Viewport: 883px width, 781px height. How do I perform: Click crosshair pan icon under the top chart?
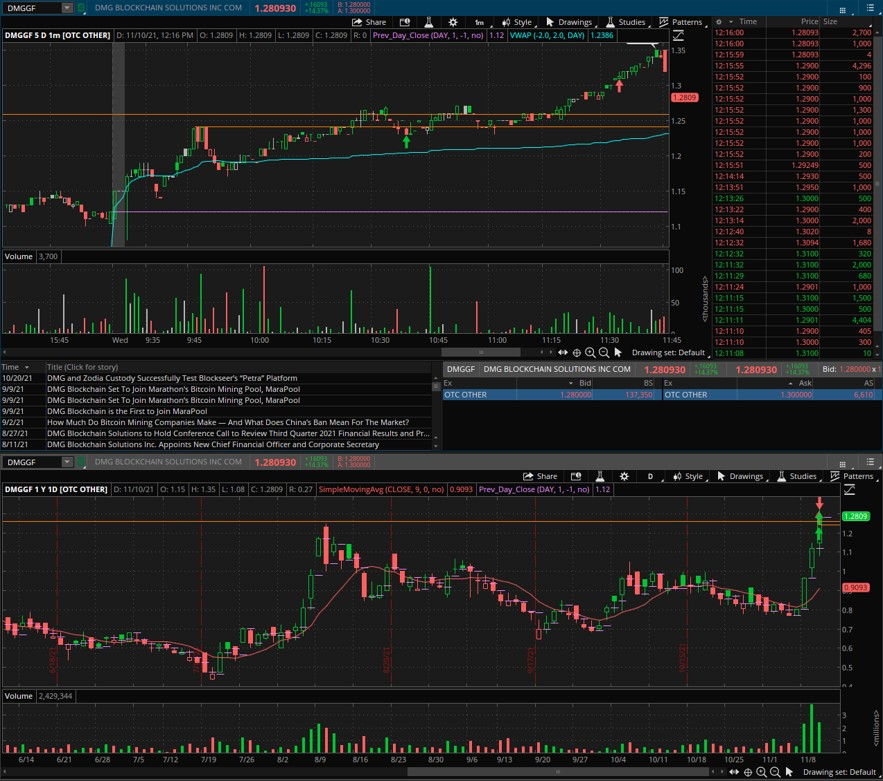point(576,352)
